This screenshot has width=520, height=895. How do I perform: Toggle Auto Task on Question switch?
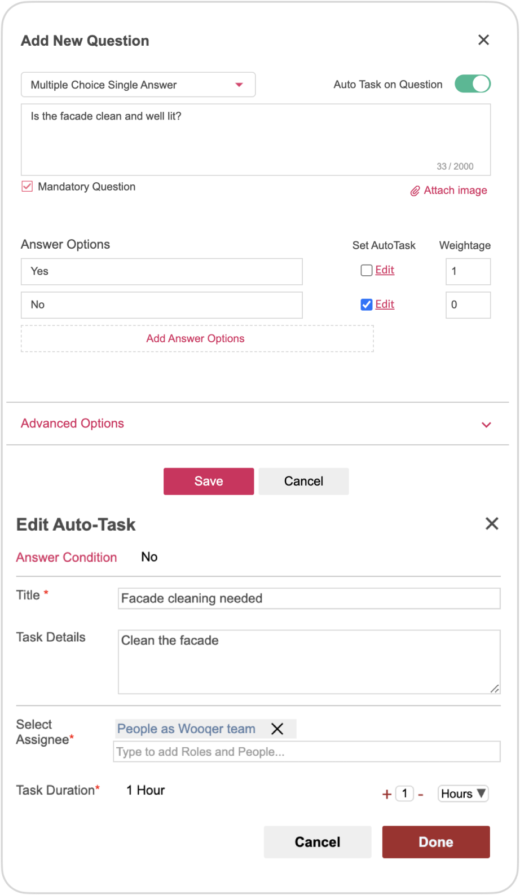click(x=473, y=84)
